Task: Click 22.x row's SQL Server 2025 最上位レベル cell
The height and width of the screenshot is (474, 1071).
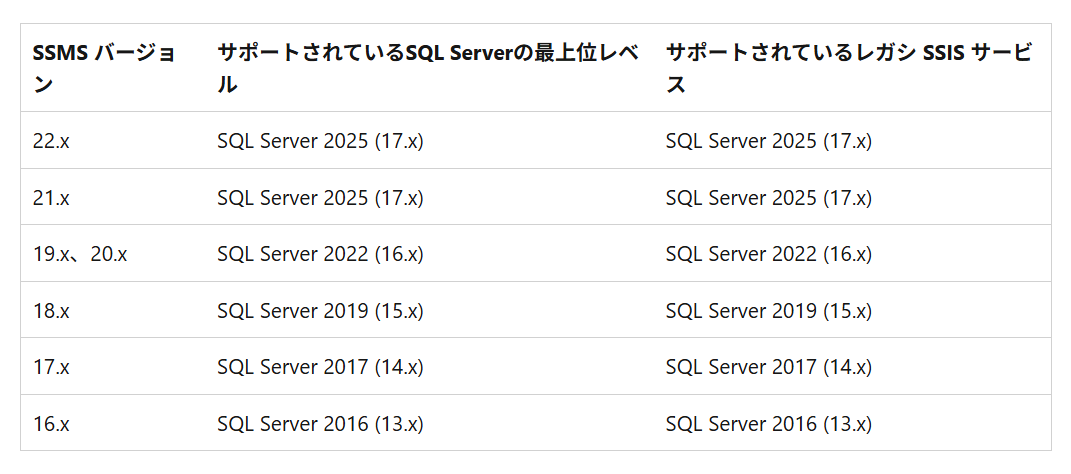Action: tap(320, 141)
